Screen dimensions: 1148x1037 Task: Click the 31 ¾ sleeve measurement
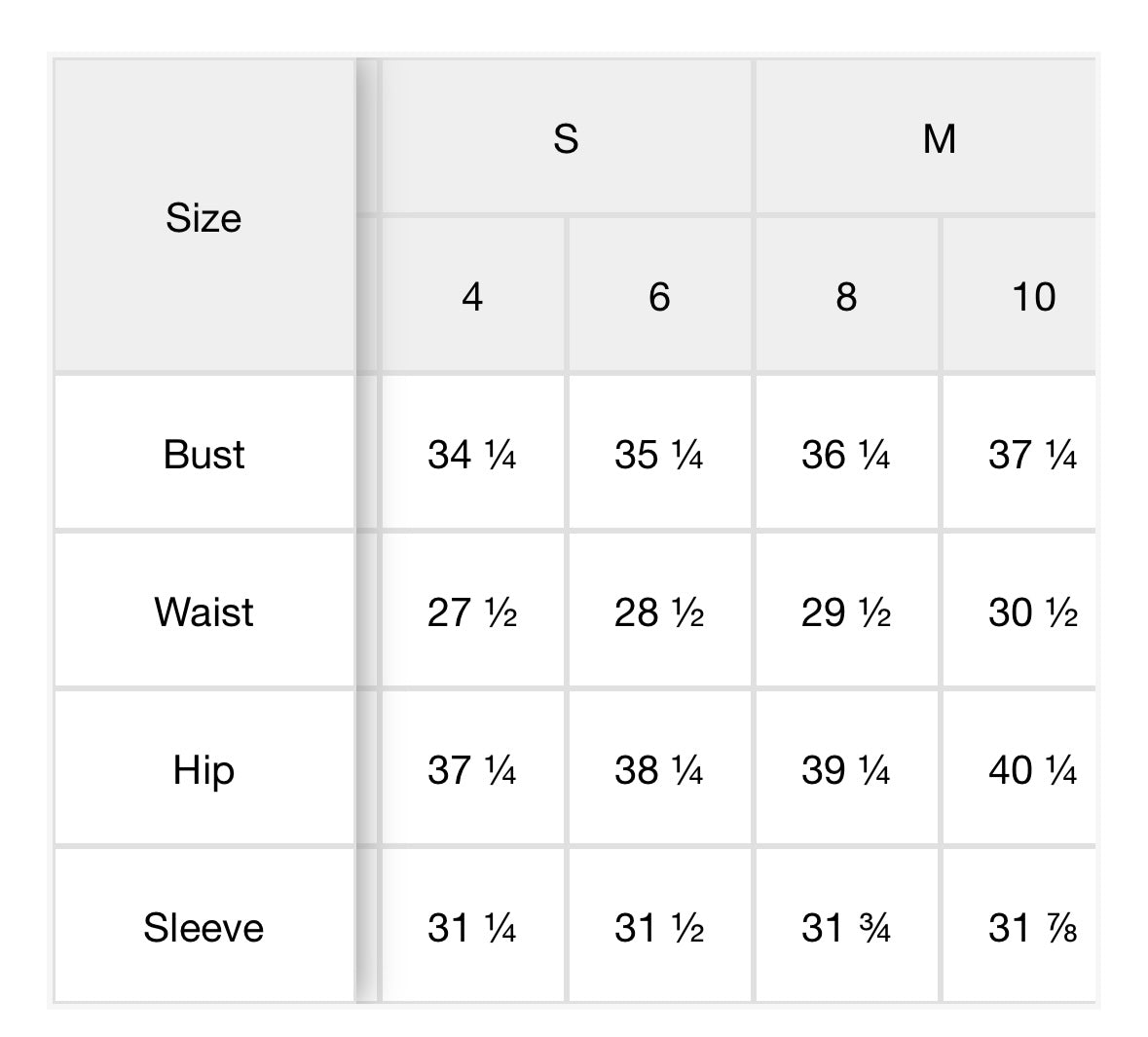tap(846, 928)
